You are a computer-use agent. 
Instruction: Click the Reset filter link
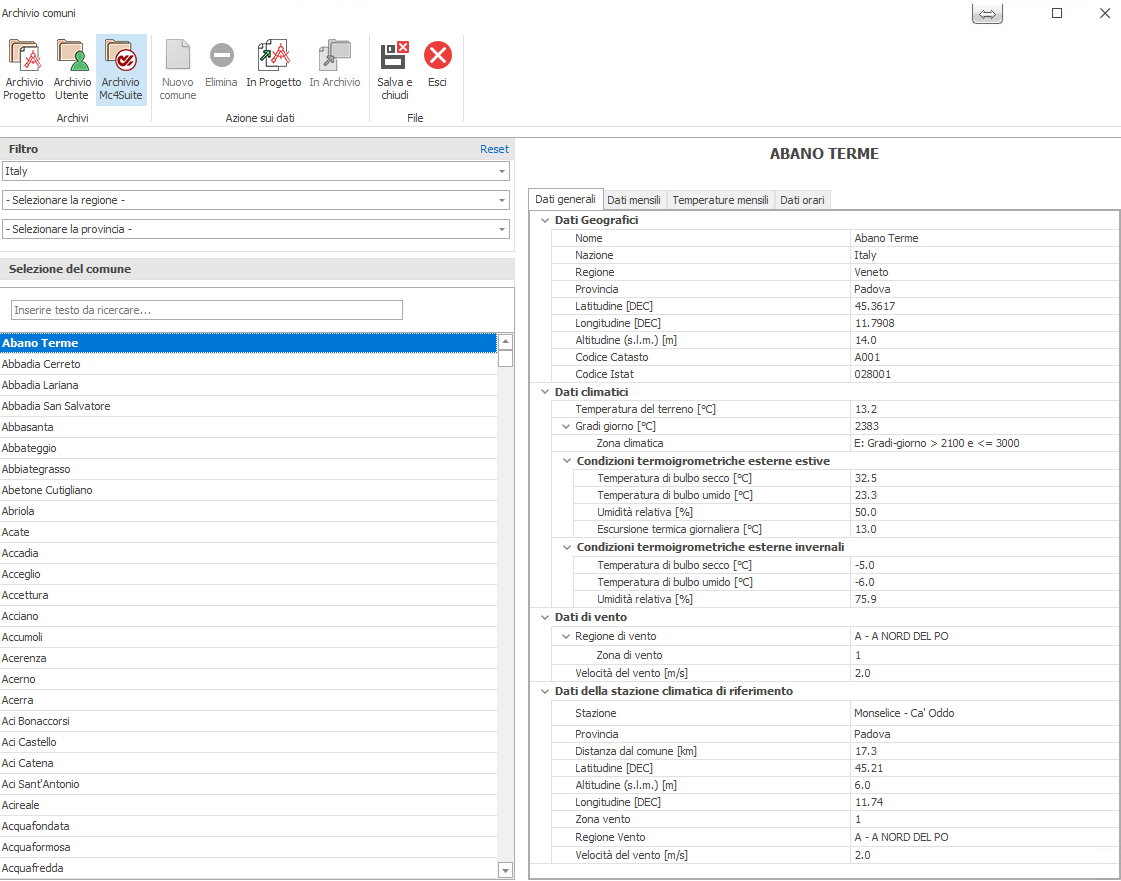(x=494, y=149)
